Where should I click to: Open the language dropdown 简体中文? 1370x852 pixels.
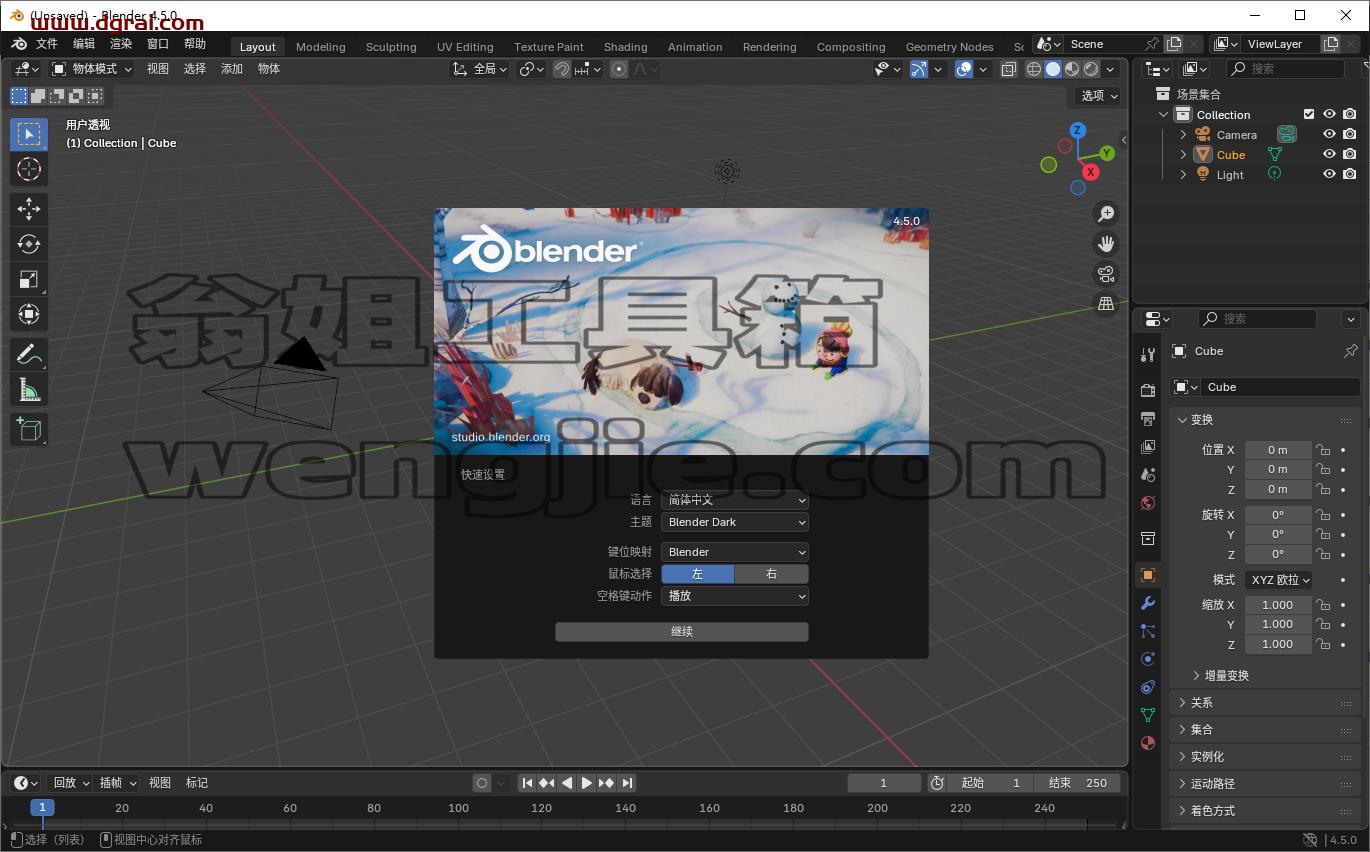(x=734, y=499)
